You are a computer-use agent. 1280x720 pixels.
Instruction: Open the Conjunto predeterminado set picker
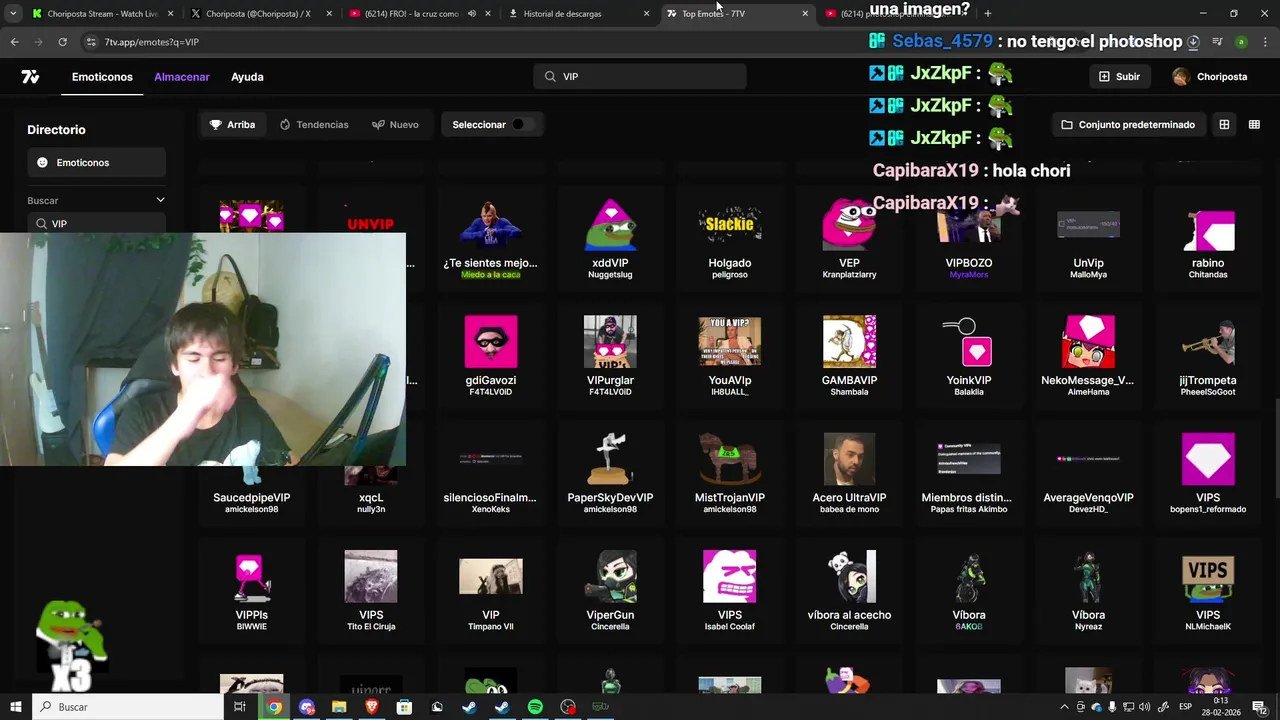click(x=1128, y=125)
